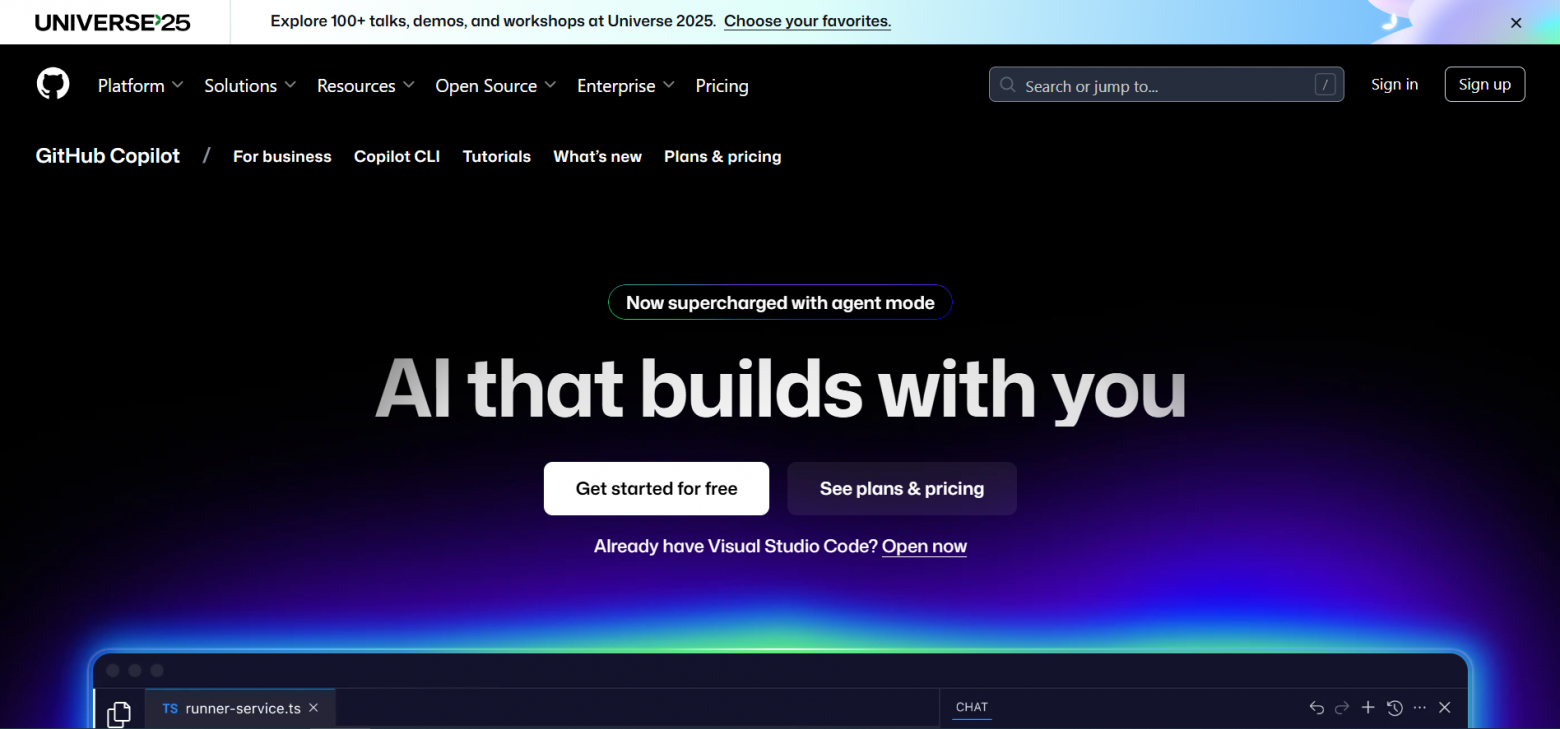Screen dimensions: 1560x729
Task: Expand the Platform menu
Action: click(140, 86)
